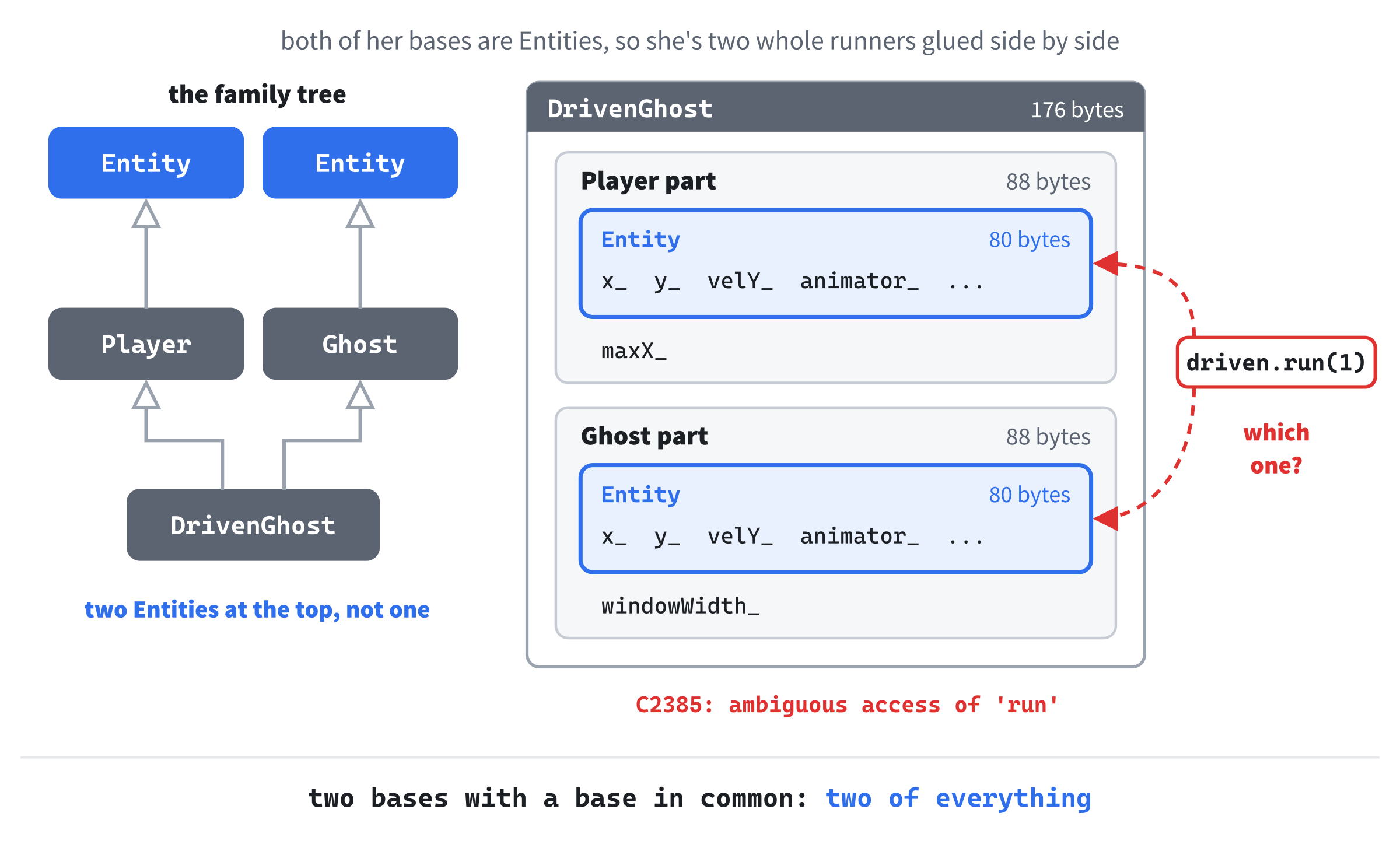Click the top caption about two runners
The width and height of the screenshot is (1400, 848).
point(700,41)
